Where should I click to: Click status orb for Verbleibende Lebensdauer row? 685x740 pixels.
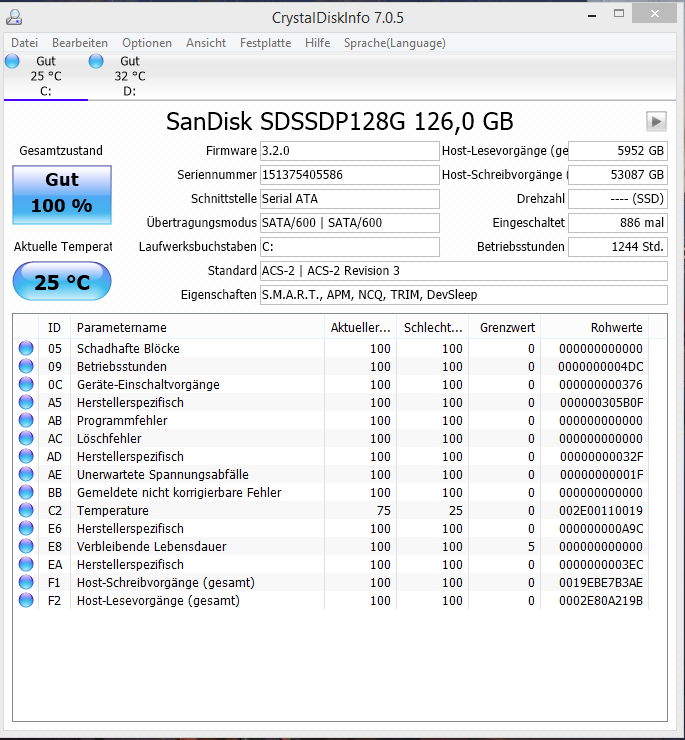point(26,546)
